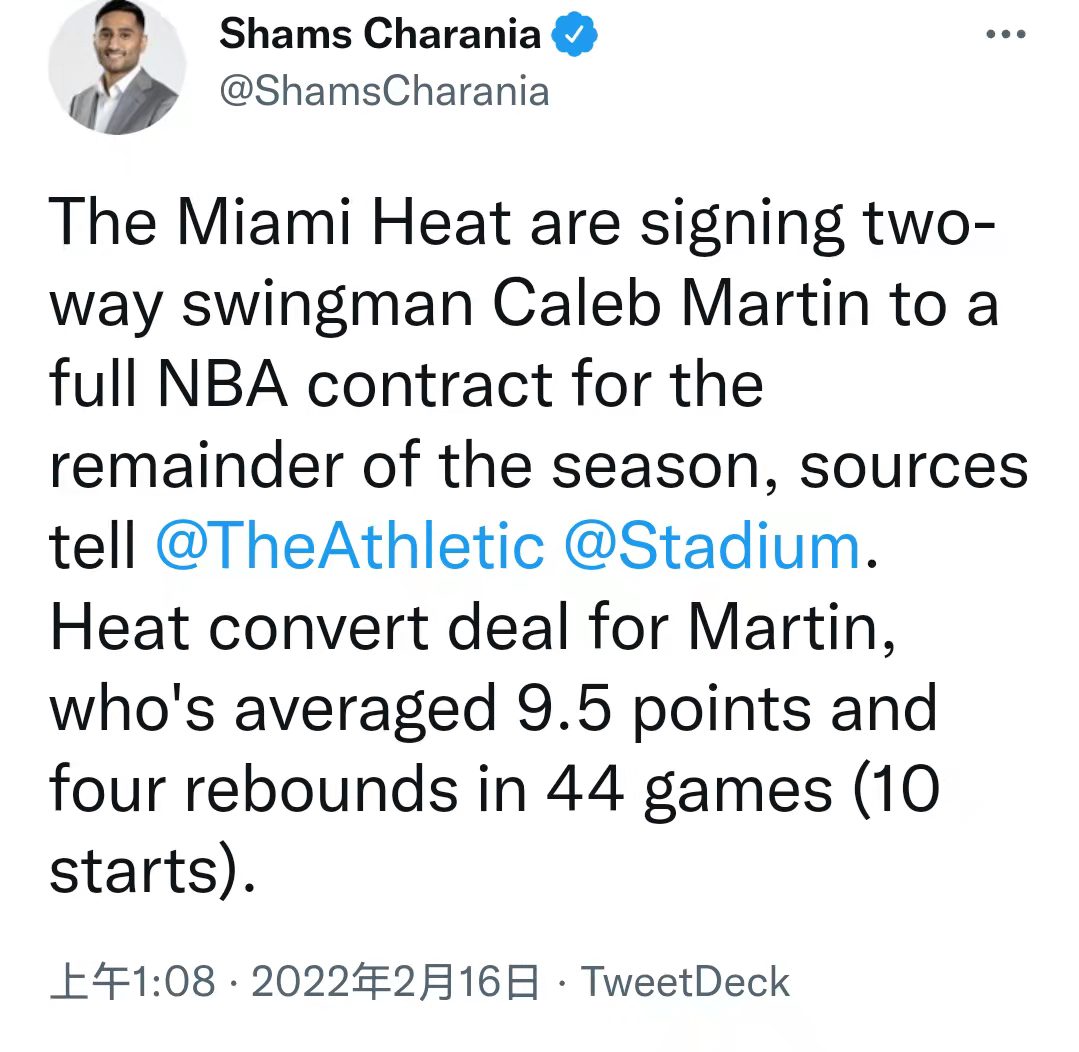This screenshot has width=1079, height=1052.
Task: Click the phrase "full NBA contract"
Action: click(301, 384)
